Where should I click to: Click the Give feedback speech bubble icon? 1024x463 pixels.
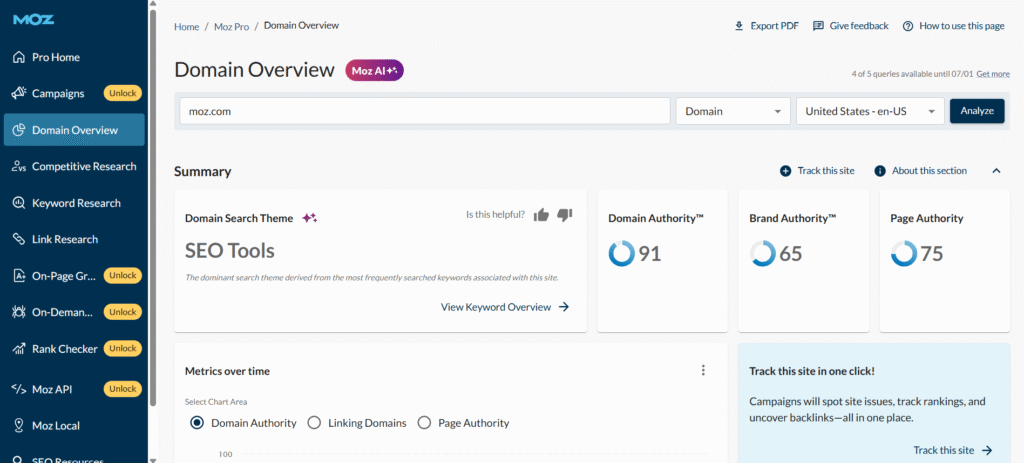click(818, 26)
